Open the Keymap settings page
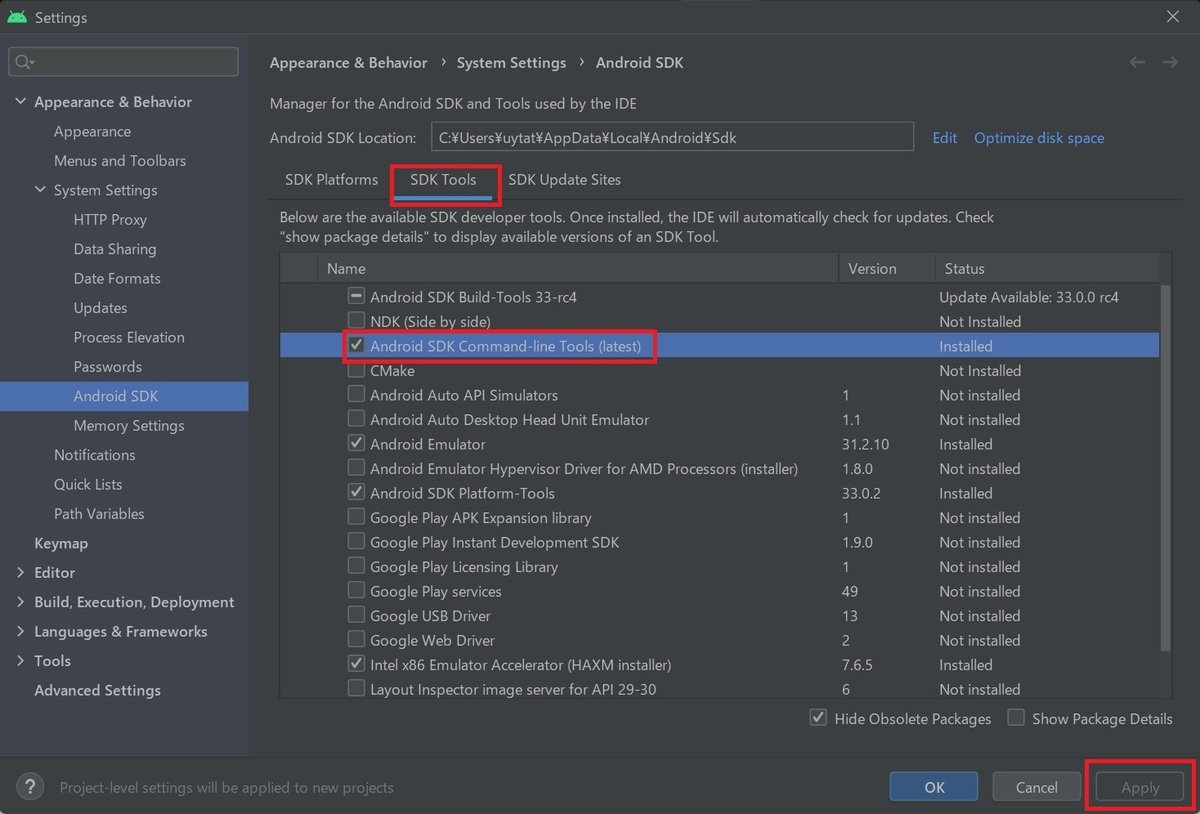 click(x=61, y=543)
